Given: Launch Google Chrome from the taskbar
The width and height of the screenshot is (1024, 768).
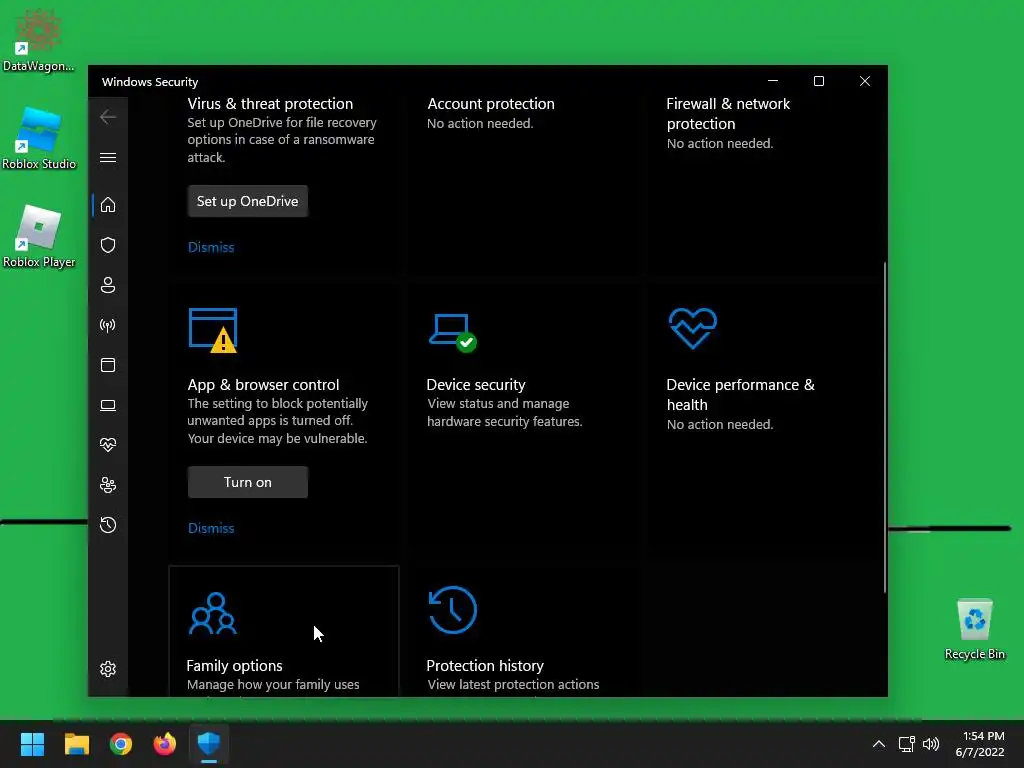Looking at the screenshot, I should [x=121, y=744].
